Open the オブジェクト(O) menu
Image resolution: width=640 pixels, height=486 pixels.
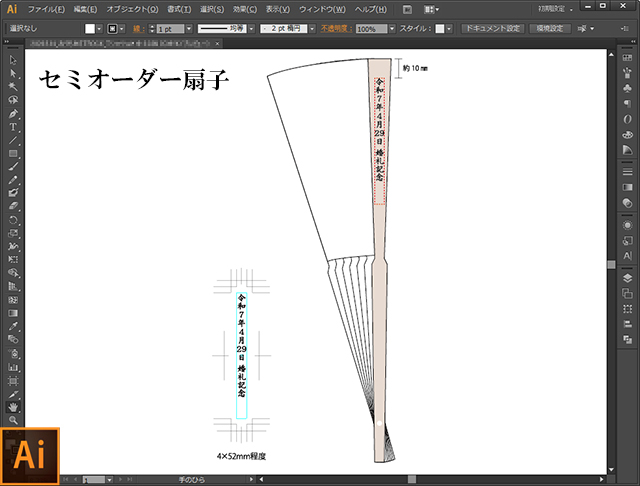coord(132,9)
